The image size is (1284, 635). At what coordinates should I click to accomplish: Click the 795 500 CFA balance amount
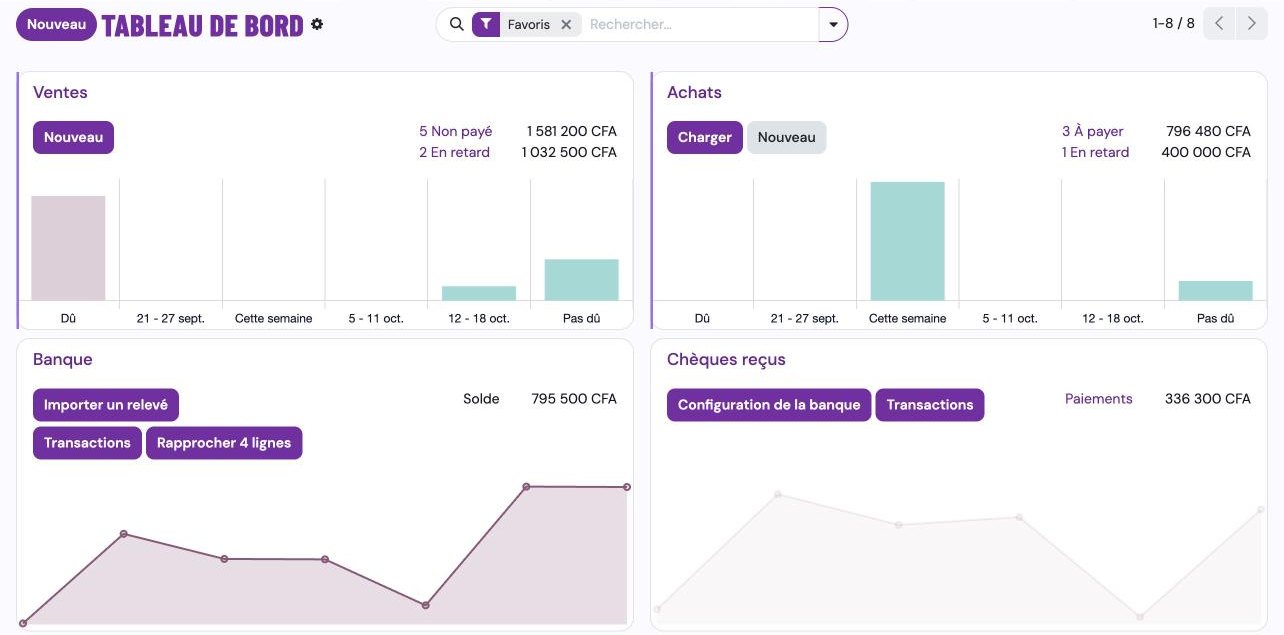tap(574, 398)
